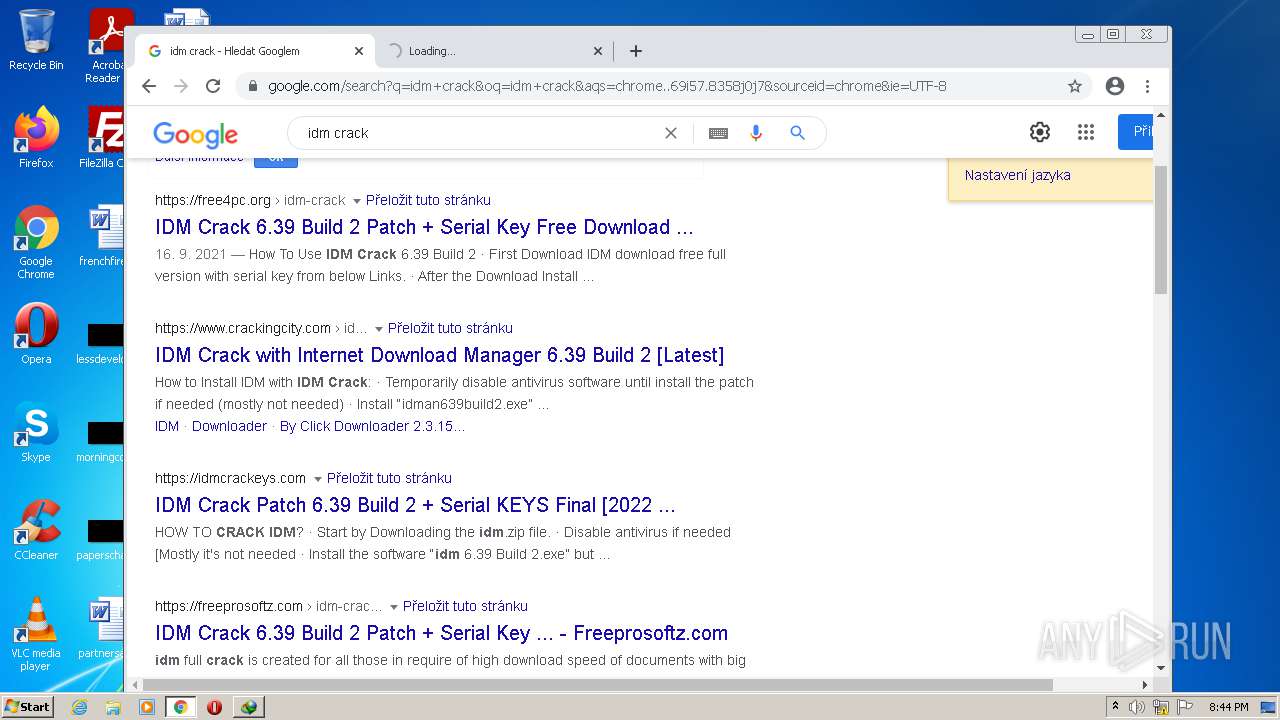Close the Loading tab
Viewport: 1280px width, 720px height.
point(598,51)
